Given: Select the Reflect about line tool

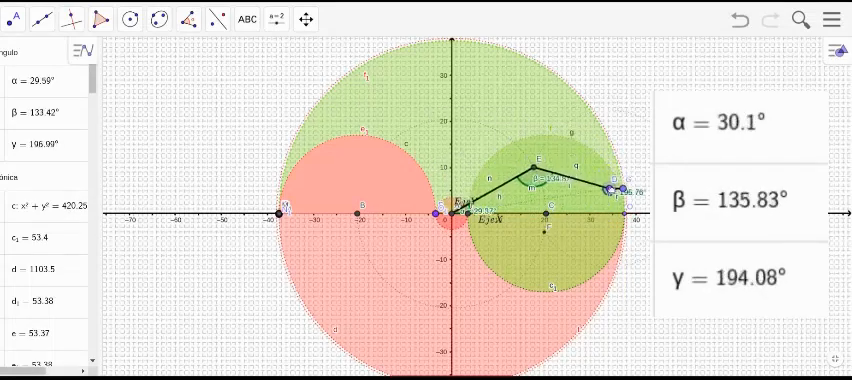Looking at the screenshot, I should [218, 20].
